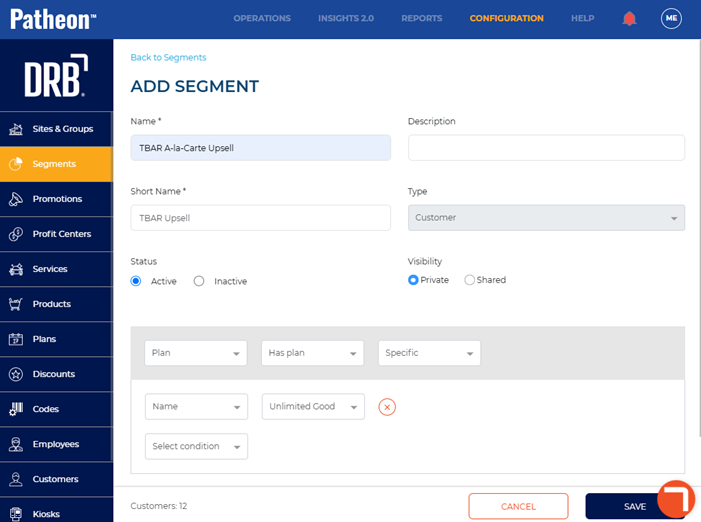
Task: Open the Products shopping cart icon
Action: point(16,304)
